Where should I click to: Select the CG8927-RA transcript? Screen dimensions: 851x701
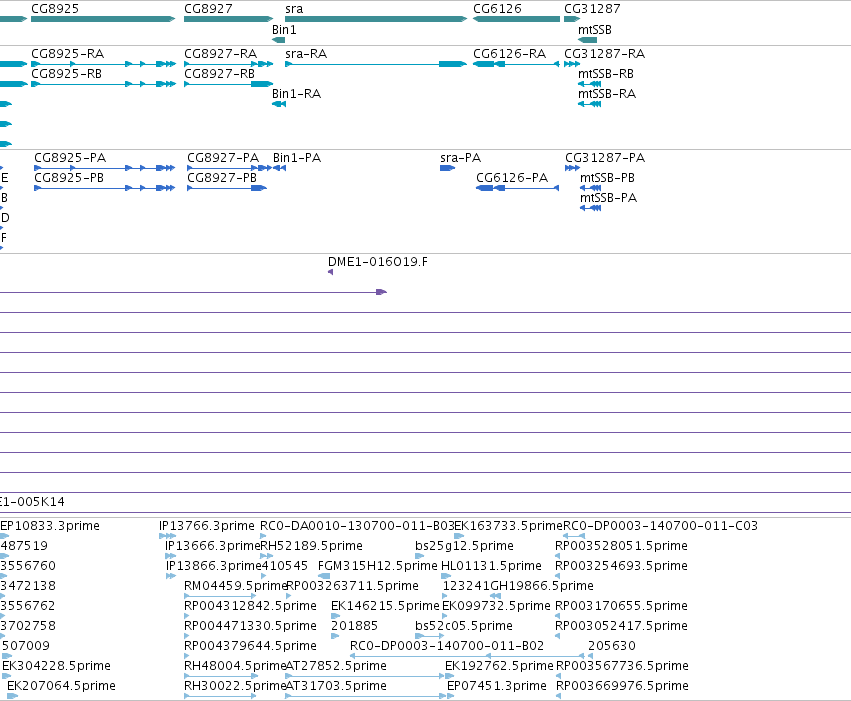pyautogui.click(x=228, y=64)
